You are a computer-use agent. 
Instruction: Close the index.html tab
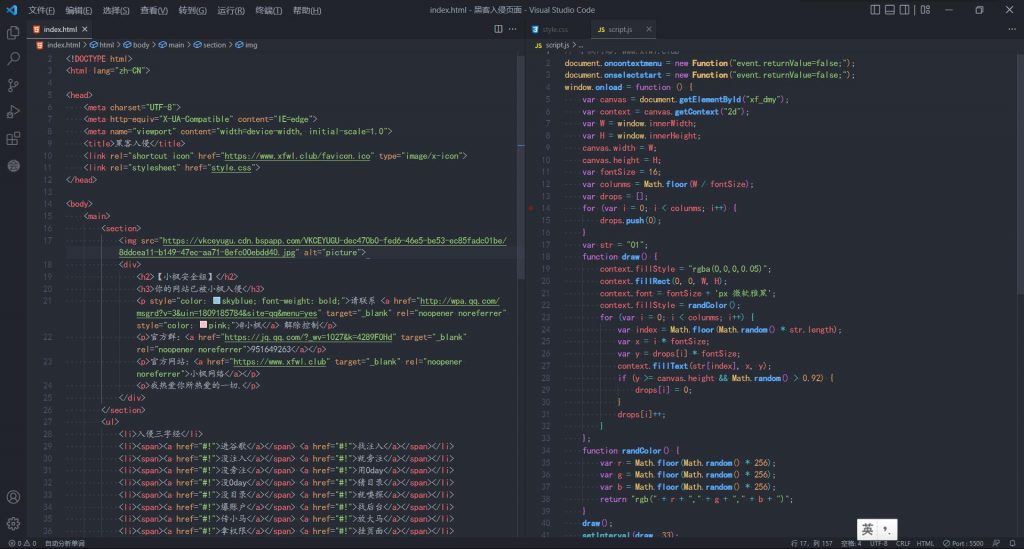[x=85, y=29]
